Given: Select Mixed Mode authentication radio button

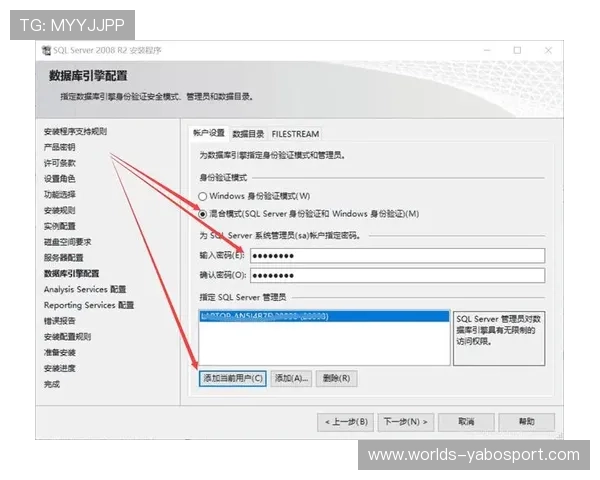Looking at the screenshot, I should 202,214.
